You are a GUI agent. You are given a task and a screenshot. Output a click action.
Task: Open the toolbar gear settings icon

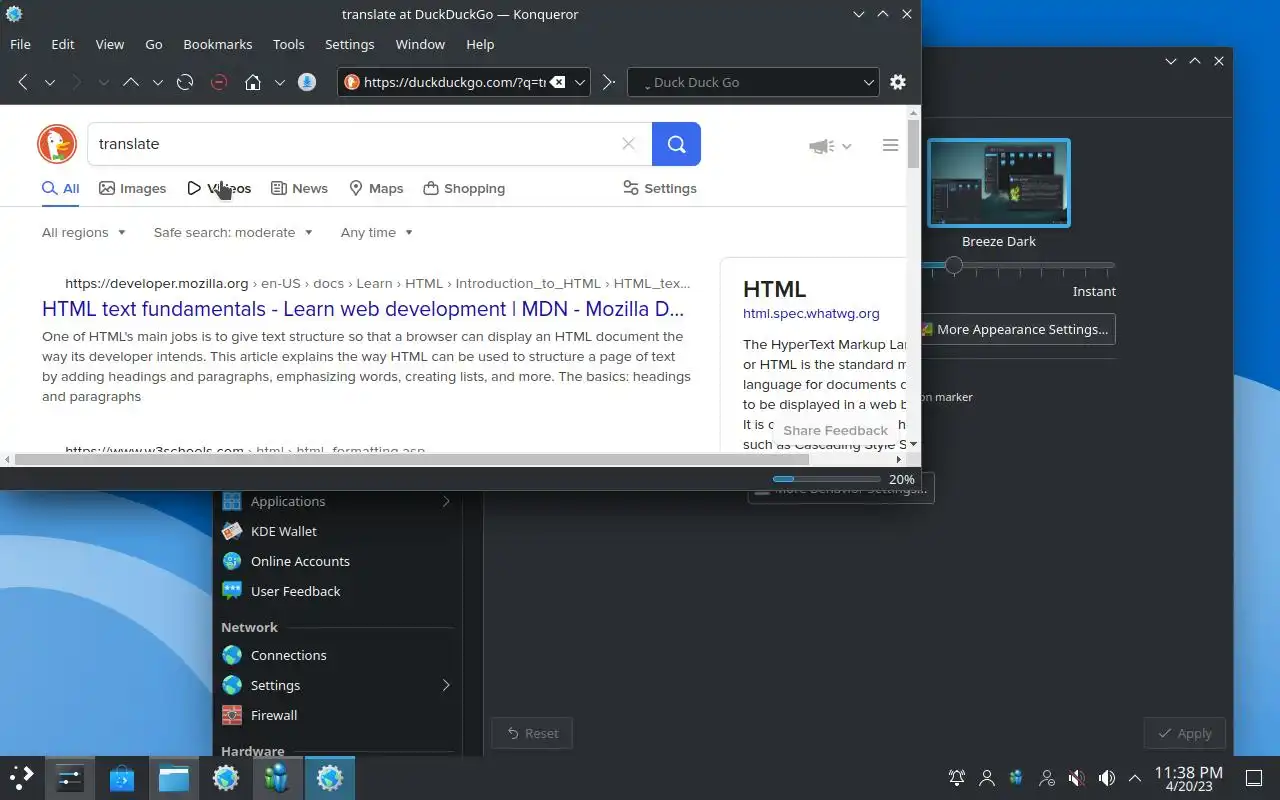898,82
